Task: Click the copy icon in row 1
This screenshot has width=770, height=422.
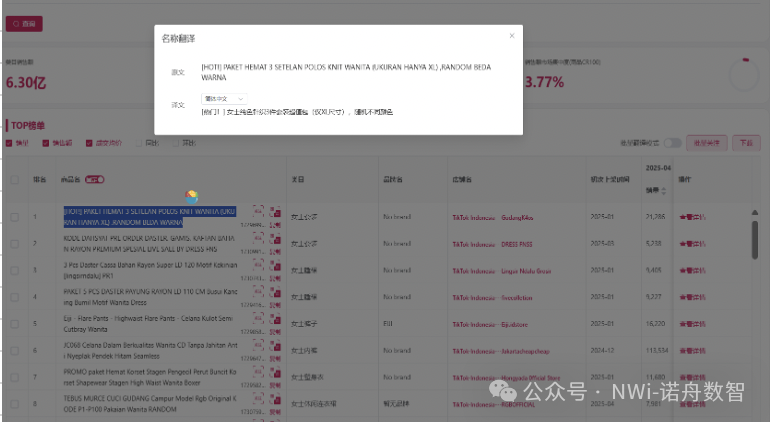Action: [274, 212]
